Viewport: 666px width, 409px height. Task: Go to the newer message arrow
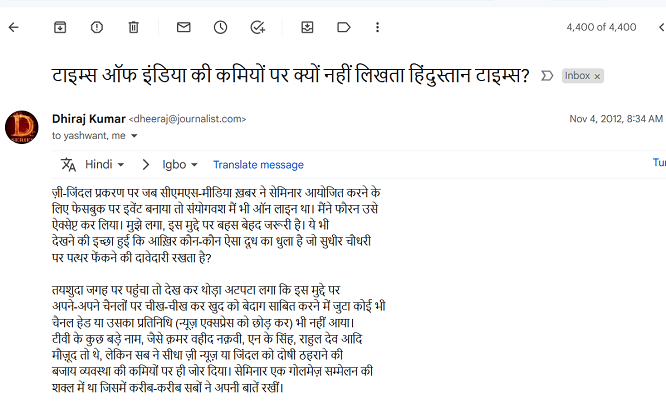[662, 28]
